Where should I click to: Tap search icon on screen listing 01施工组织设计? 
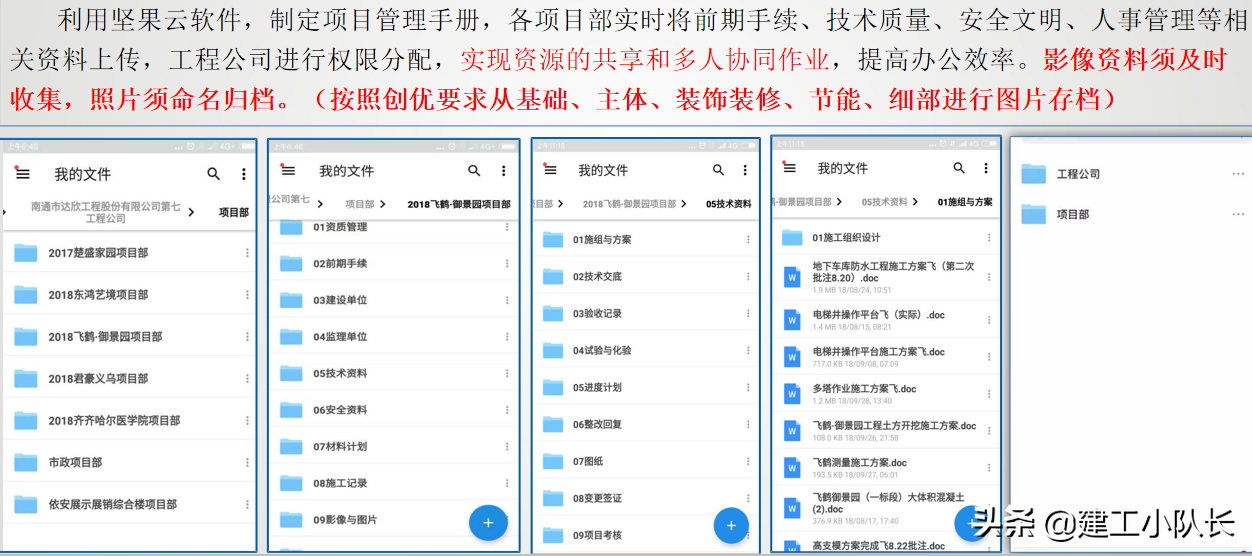[x=959, y=168]
